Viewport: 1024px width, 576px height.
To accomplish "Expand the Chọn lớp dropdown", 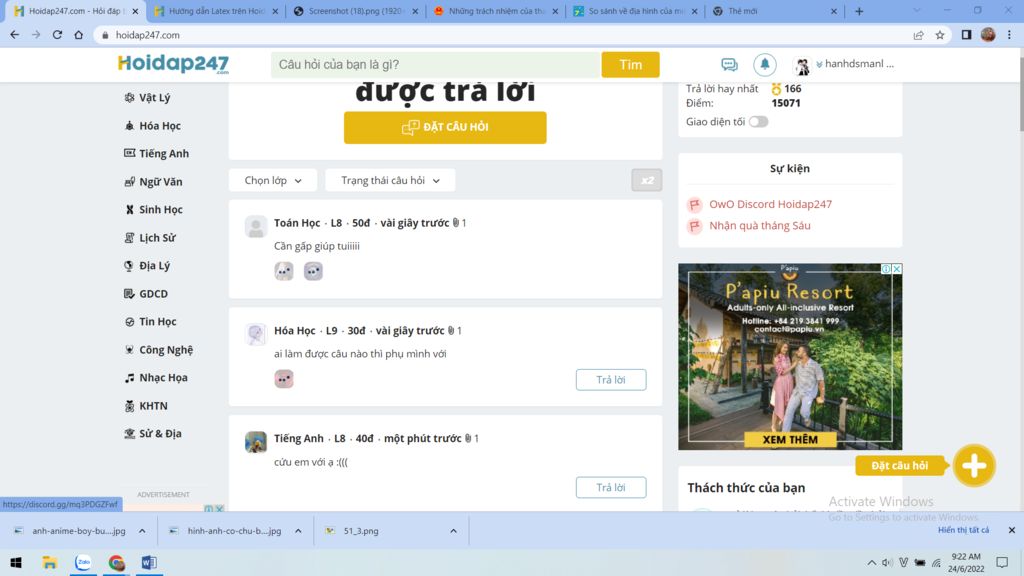I will (x=273, y=180).
